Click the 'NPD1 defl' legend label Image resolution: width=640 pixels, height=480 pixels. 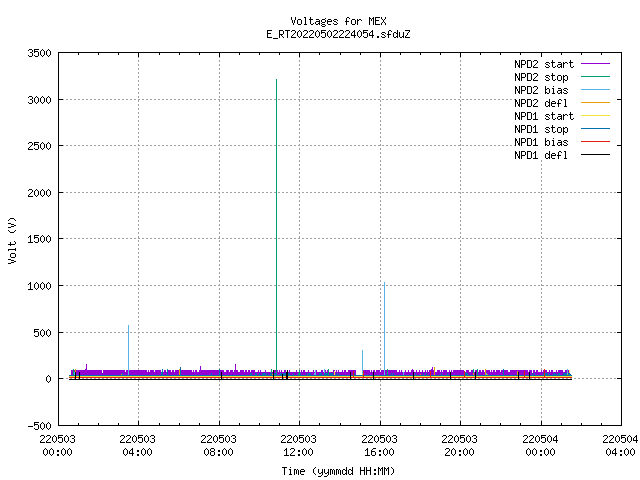pyautogui.click(x=541, y=156)
